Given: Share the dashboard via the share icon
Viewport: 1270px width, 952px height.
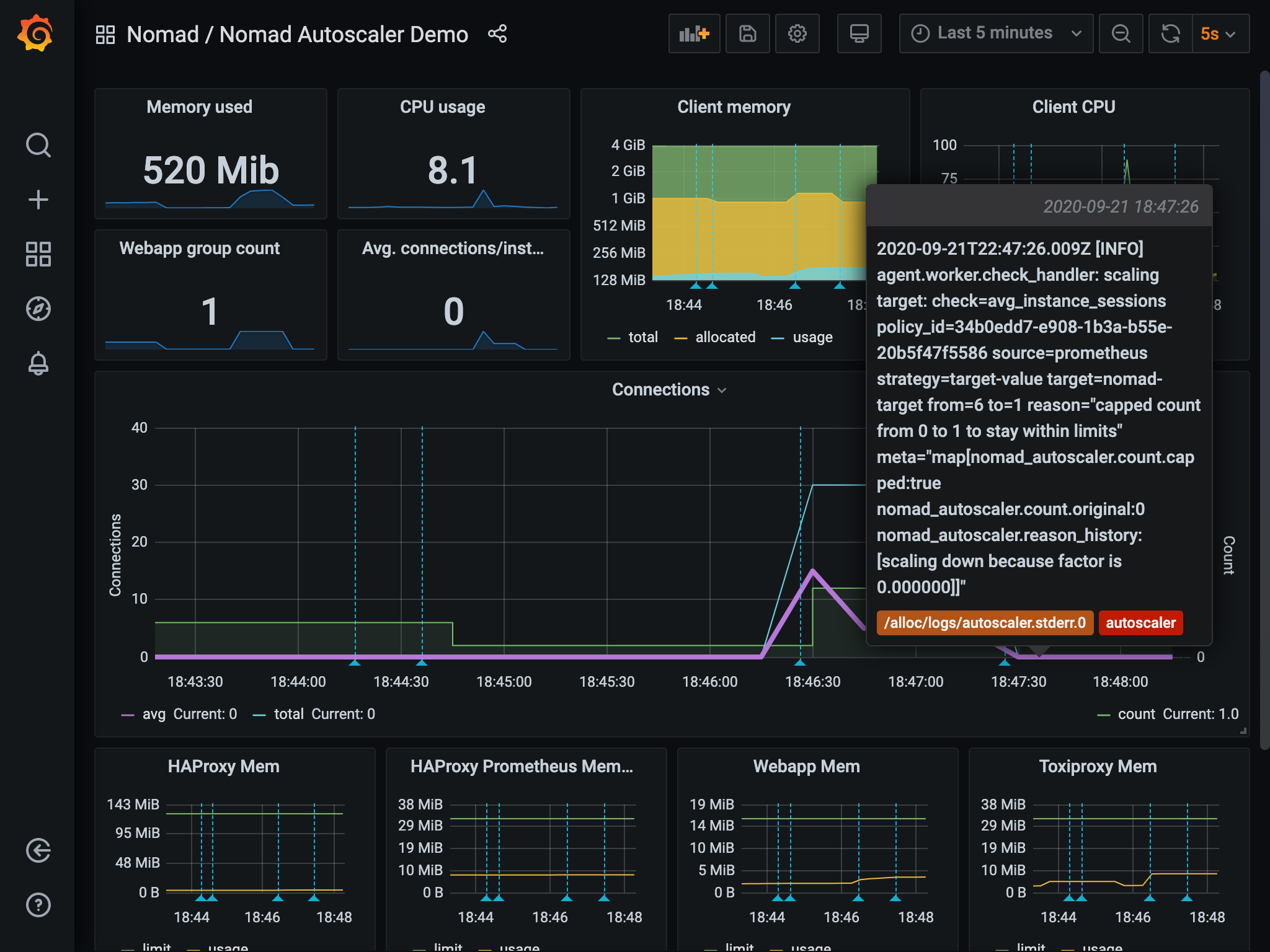Looking at the screenshot, I should click(497, 33).
